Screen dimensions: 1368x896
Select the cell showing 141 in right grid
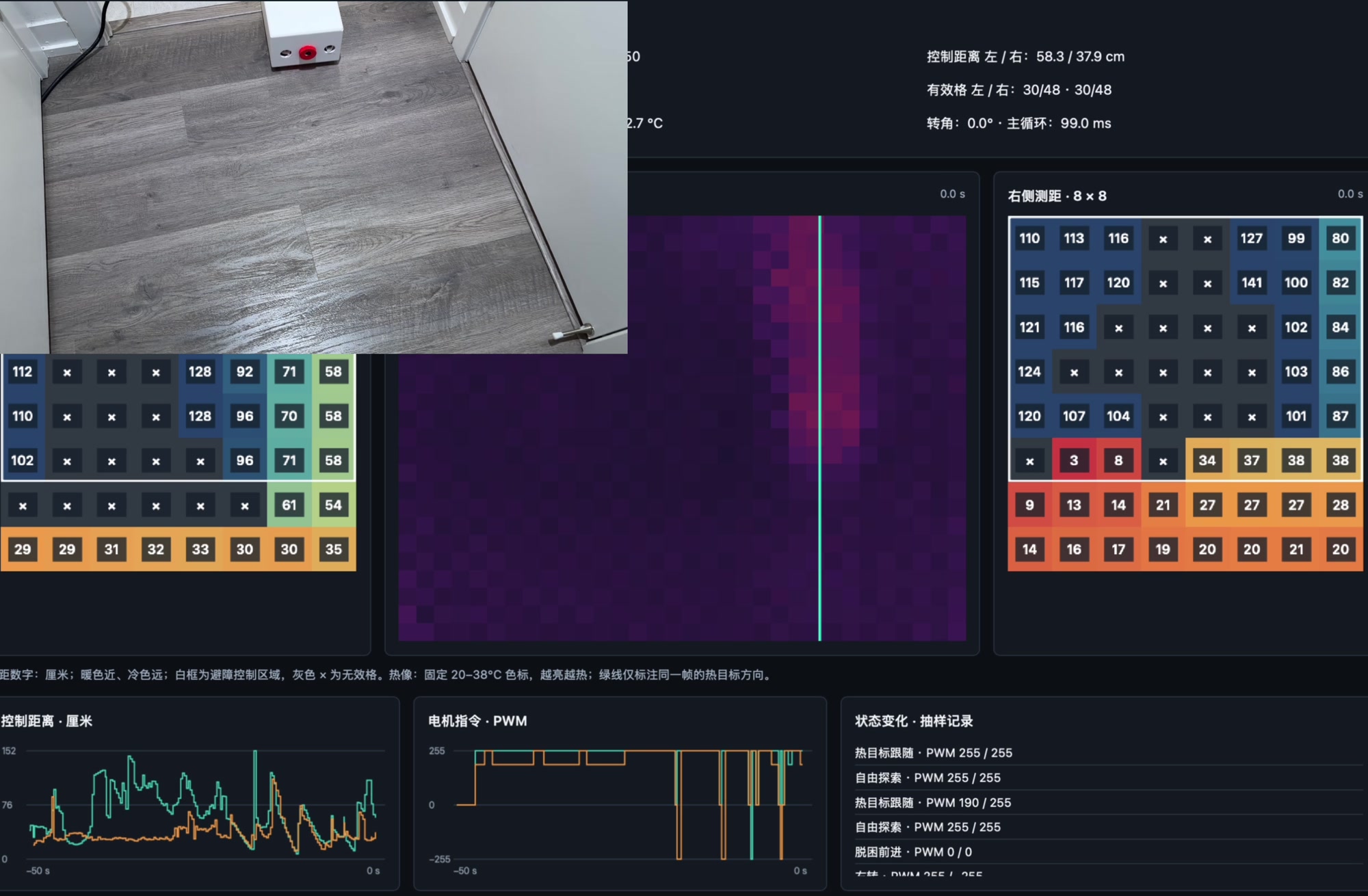(1252, 282)
